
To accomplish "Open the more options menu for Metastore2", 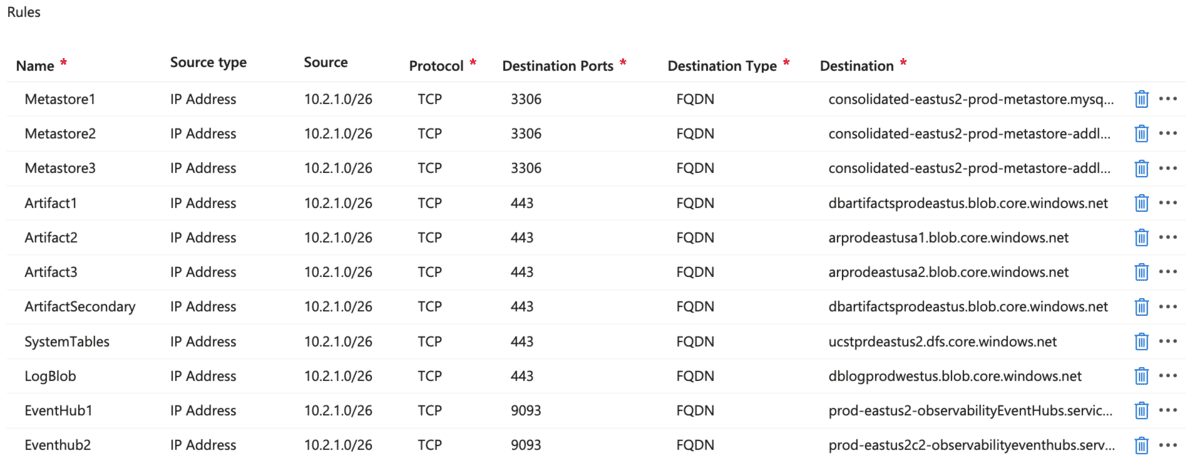I will click(x=1168, y=134).
